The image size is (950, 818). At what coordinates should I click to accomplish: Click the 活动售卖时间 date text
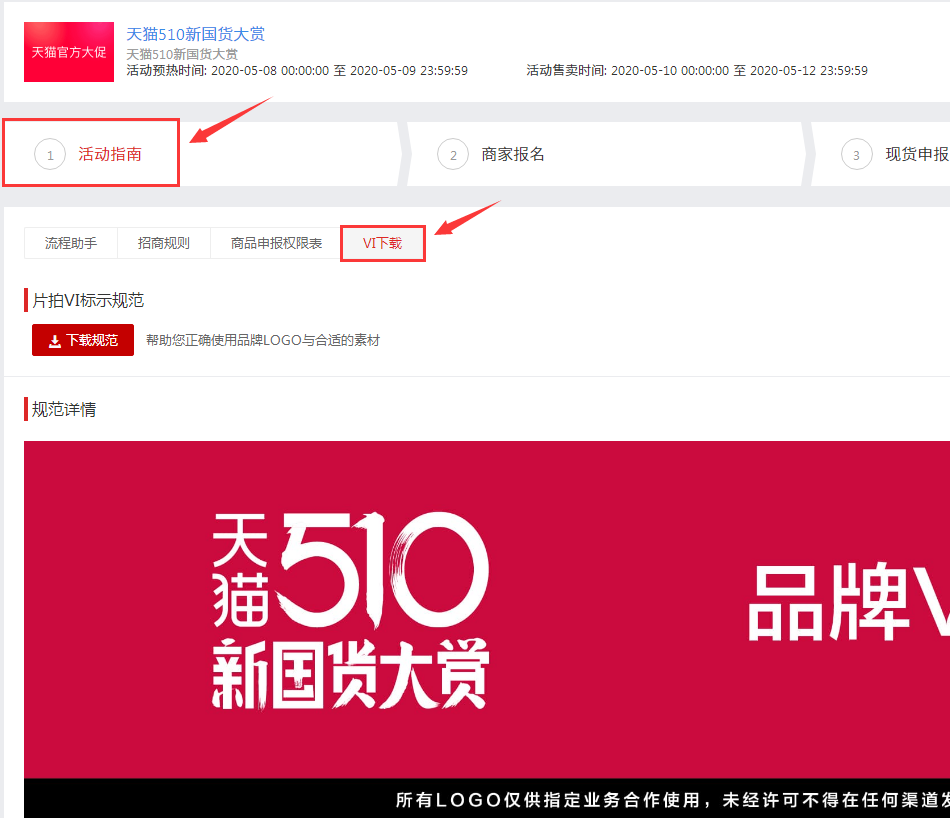(697, 71)
